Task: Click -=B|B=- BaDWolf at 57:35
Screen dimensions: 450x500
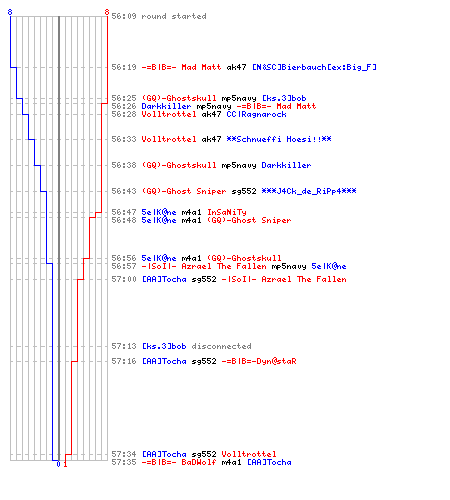Action: (179, 462)
